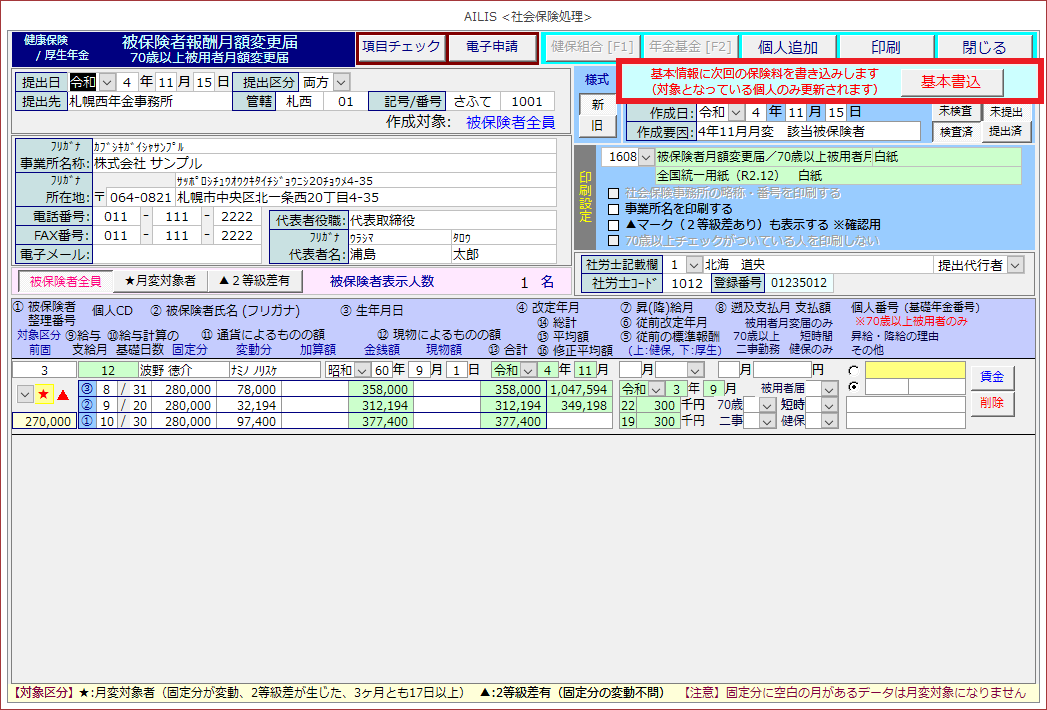Click the 個人追加 button
The width and height of the screenshot is (1047, 710).
[x=787, y=47]
